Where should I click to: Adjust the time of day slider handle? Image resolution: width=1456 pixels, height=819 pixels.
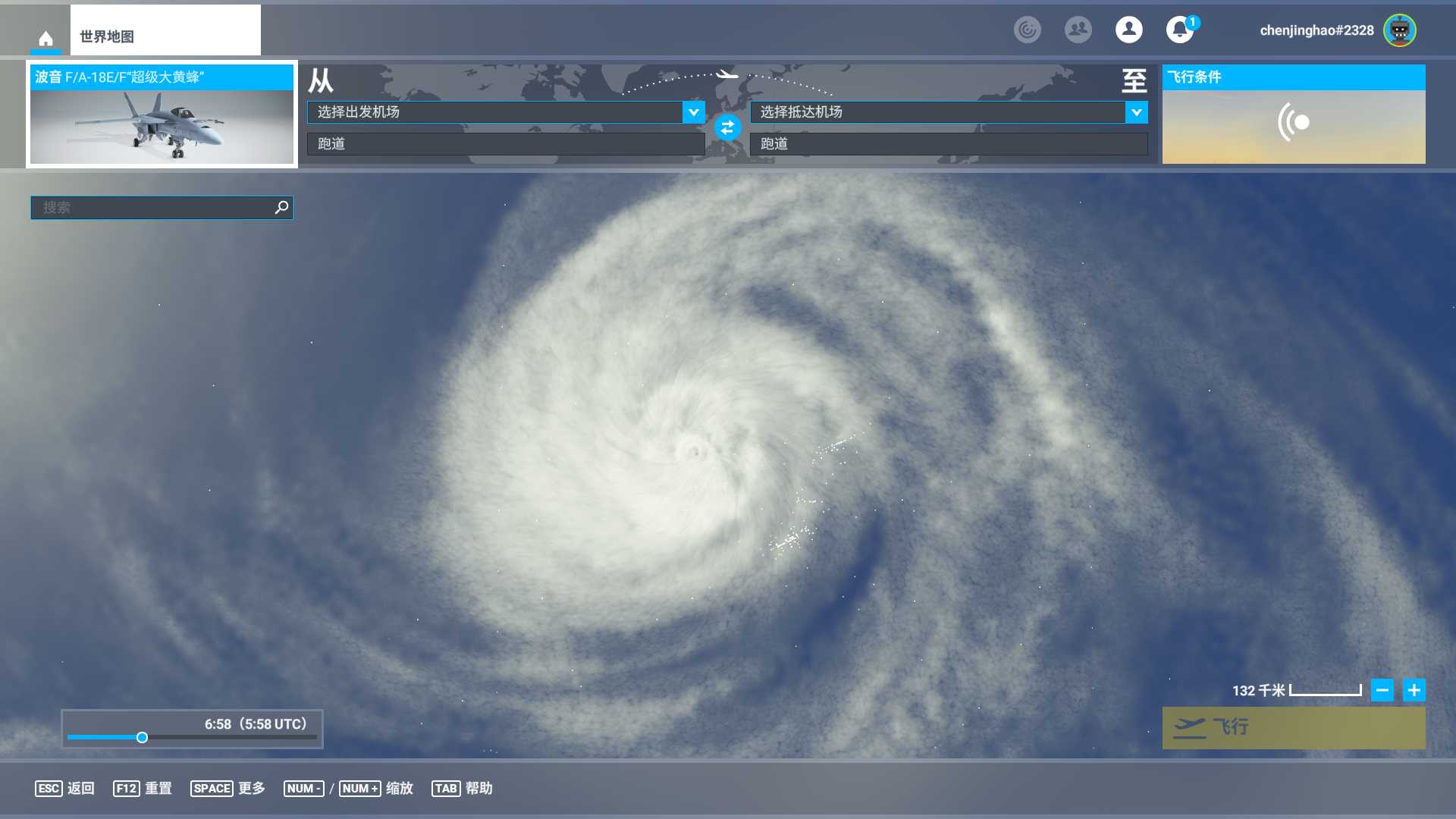pos(142,737)
